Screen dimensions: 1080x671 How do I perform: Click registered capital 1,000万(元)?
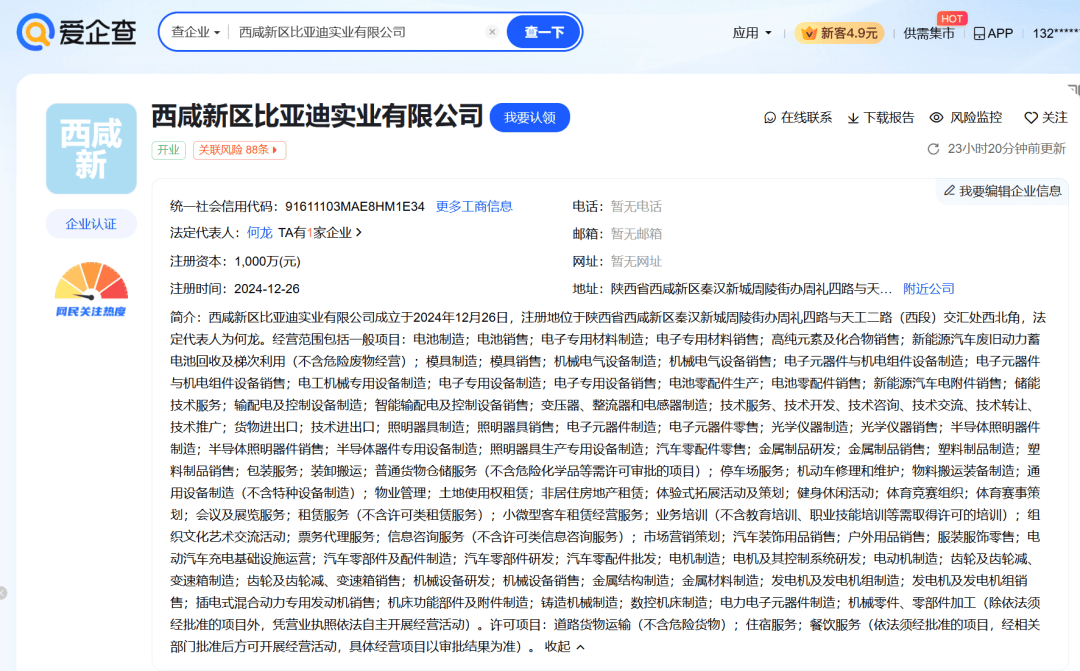[x=267, y=262]
